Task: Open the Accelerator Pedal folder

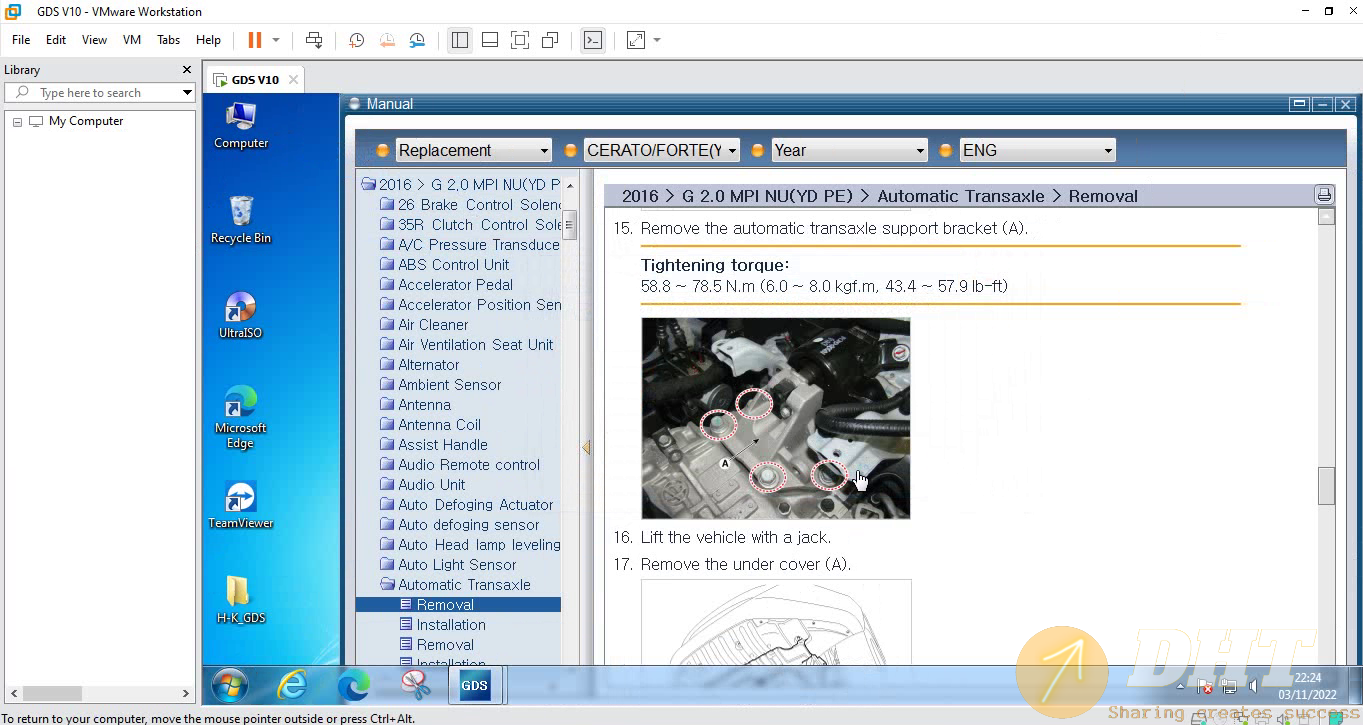Action: [447, 285]
